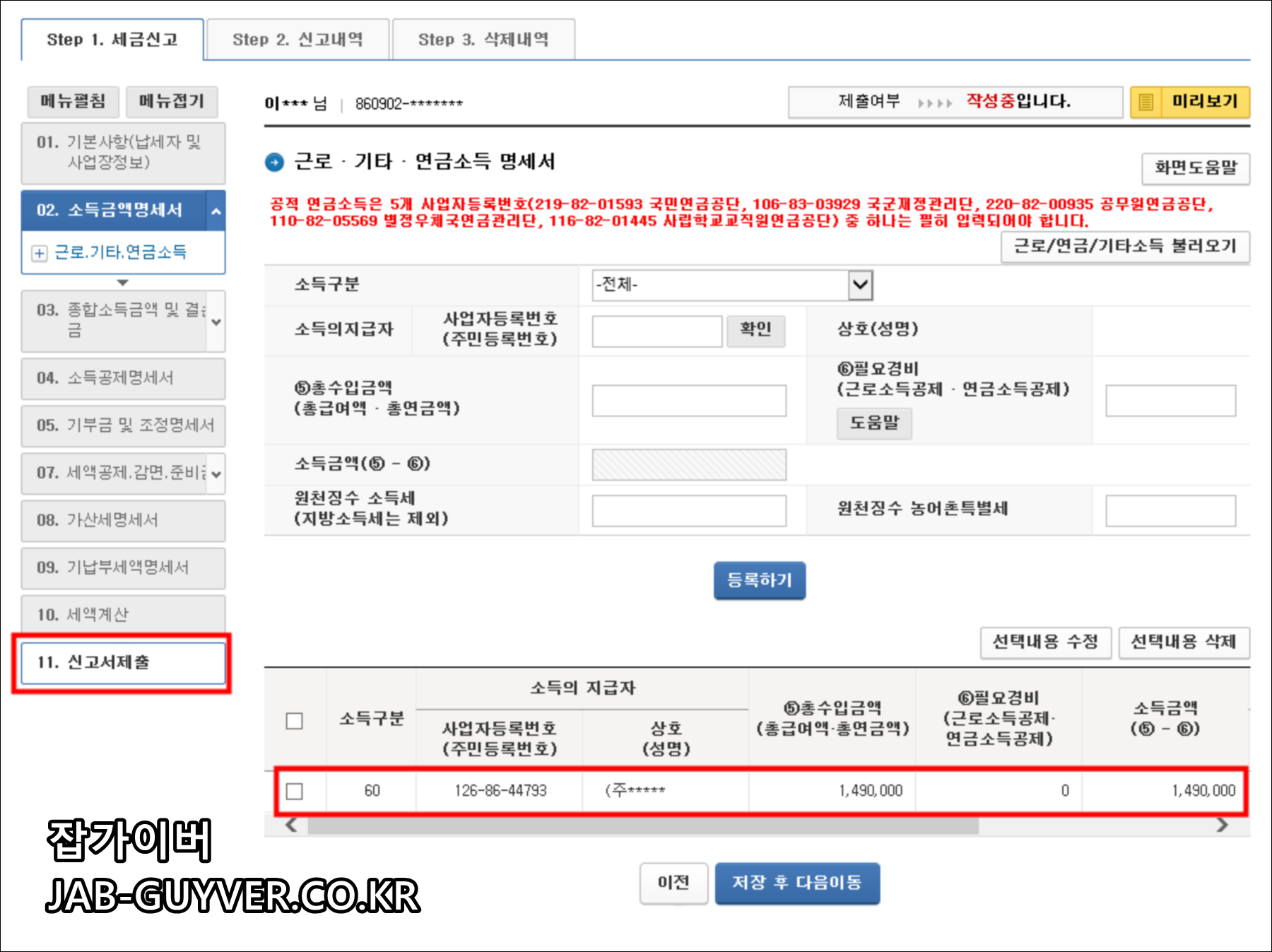
Task: Click the blue 등록하기 button
Action: click(760, 580)
